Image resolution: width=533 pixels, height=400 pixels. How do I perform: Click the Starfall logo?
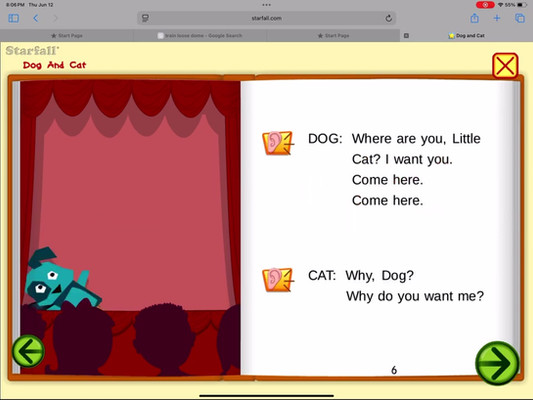[32, 51]
